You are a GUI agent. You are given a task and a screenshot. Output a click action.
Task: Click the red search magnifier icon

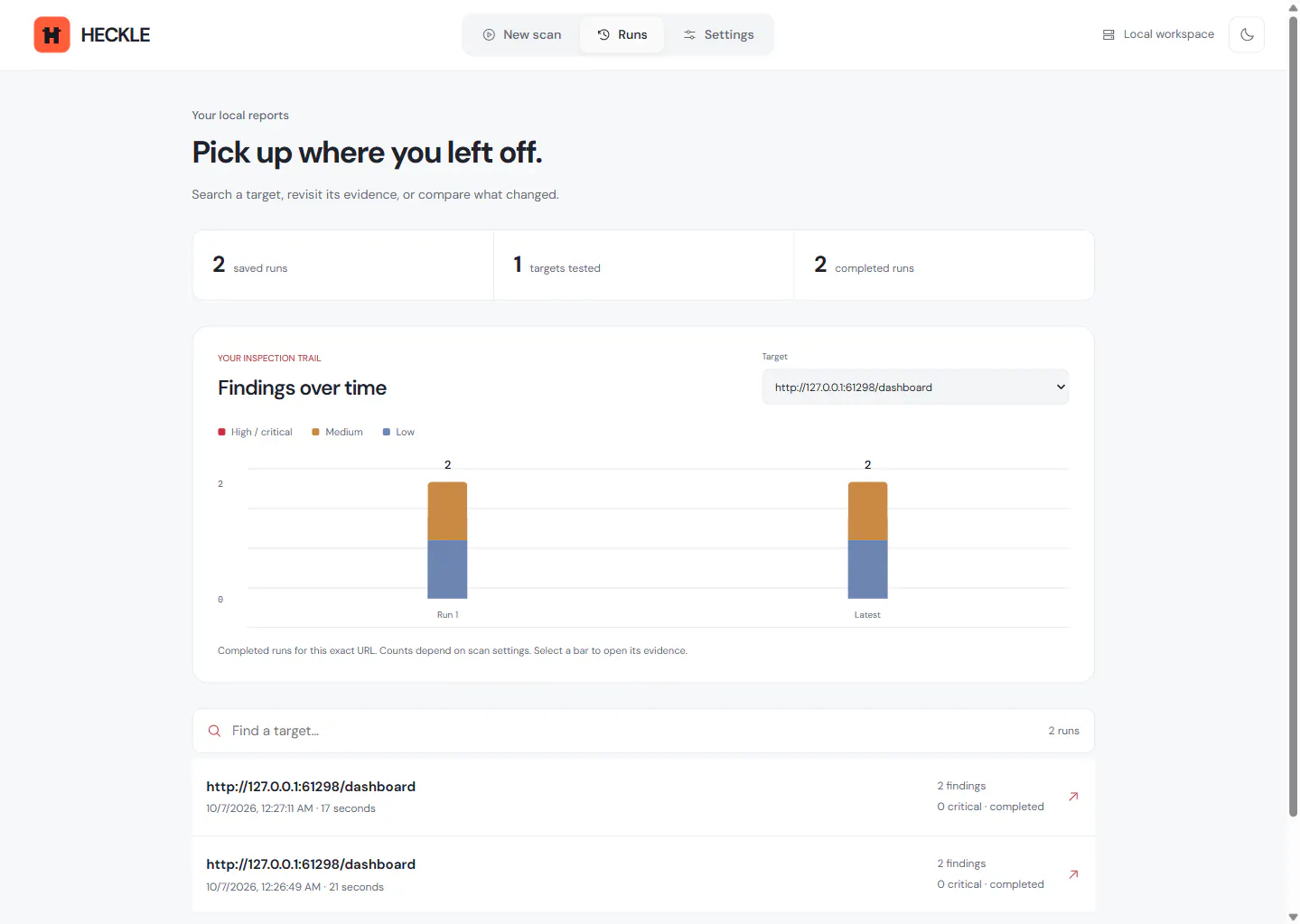[214, 731]
